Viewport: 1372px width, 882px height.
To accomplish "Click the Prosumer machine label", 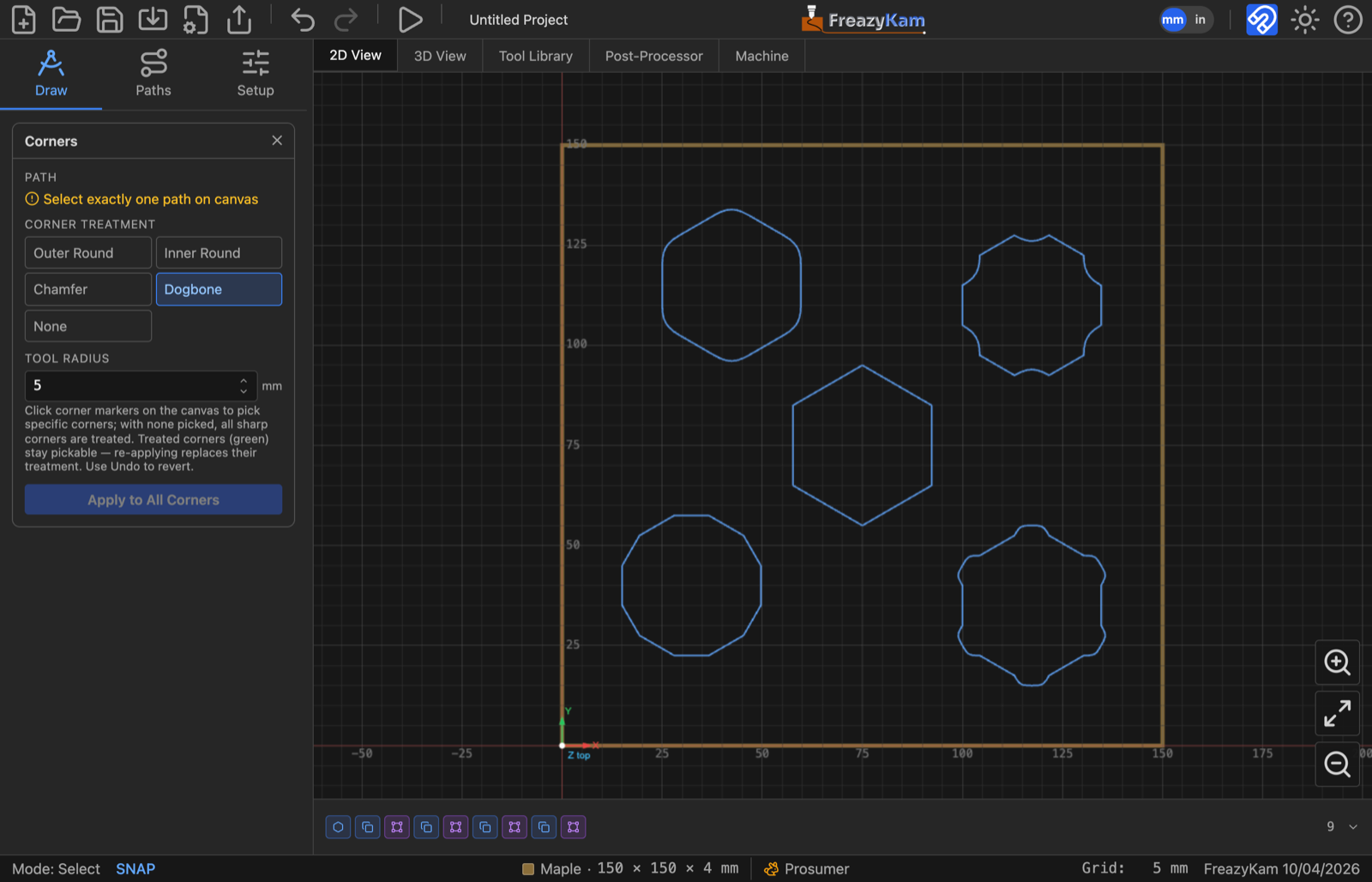I will [807, 869].
